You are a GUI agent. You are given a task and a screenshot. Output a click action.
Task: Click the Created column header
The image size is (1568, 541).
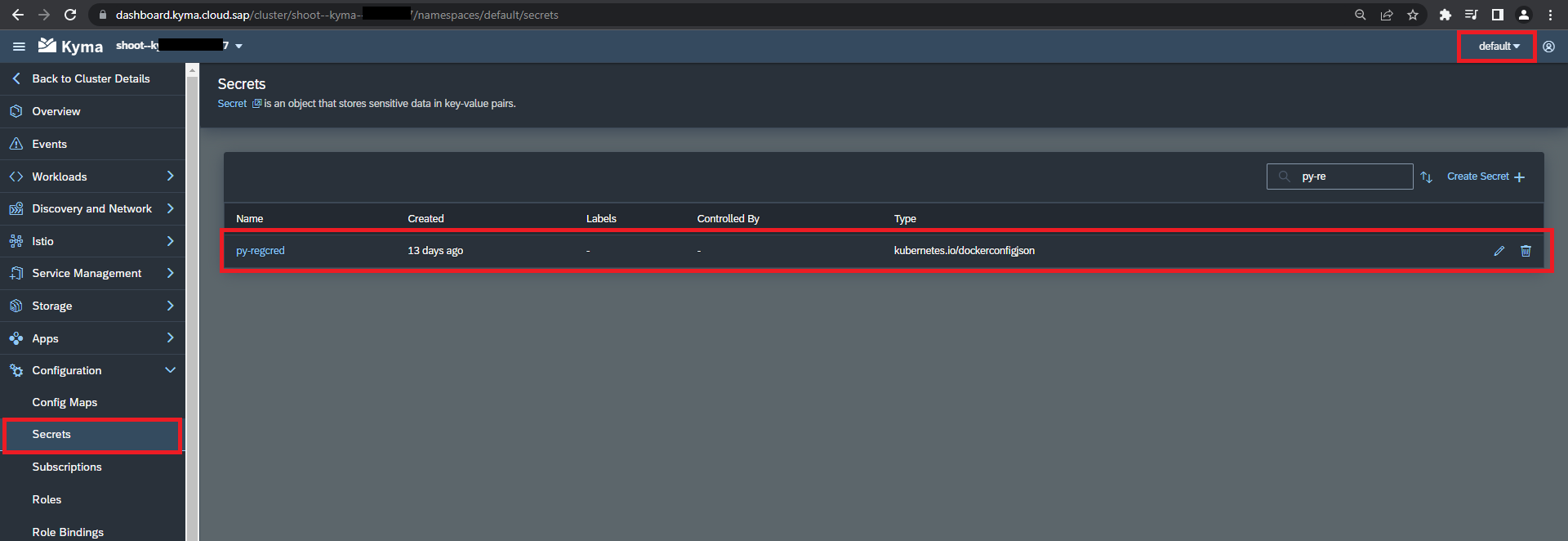[x=425, y=218]
